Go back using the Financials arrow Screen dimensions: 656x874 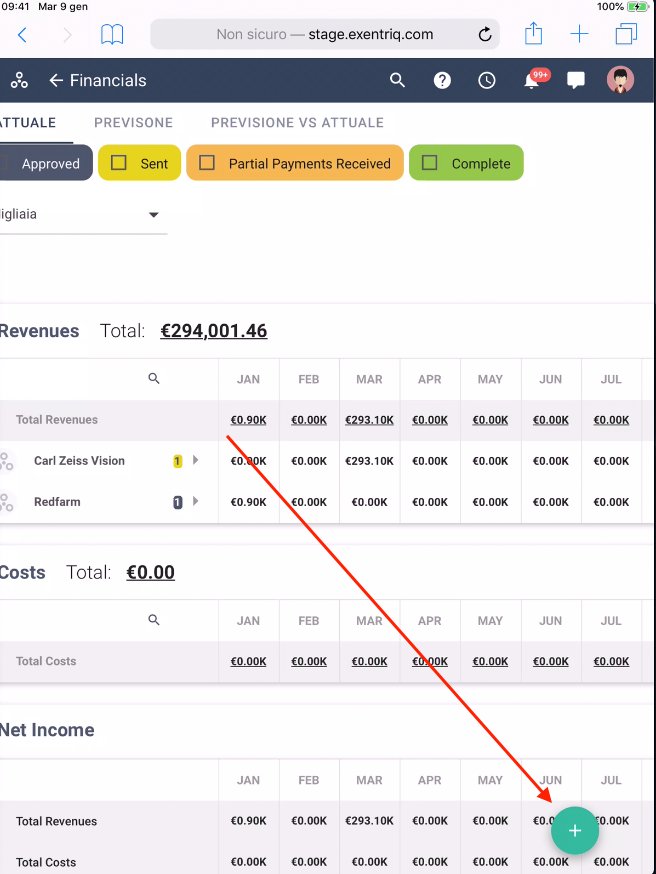(56, 80)
